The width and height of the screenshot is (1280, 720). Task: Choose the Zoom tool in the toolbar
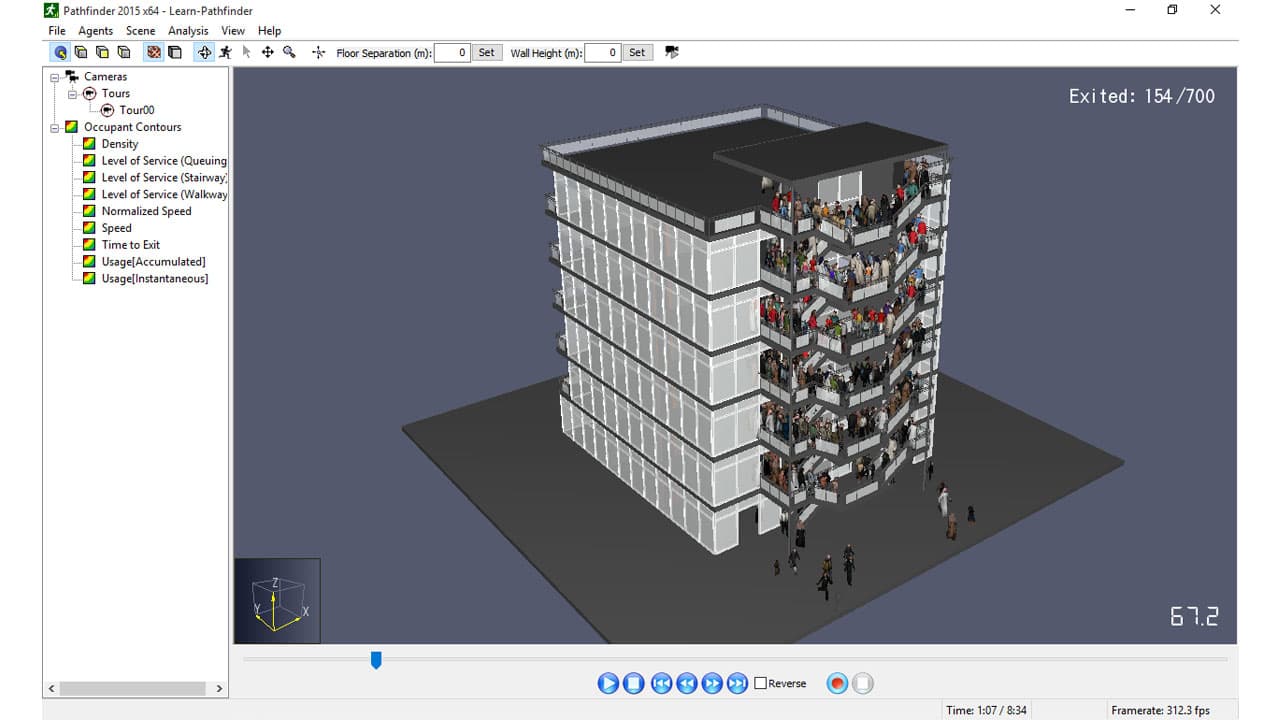click(289, 52)
